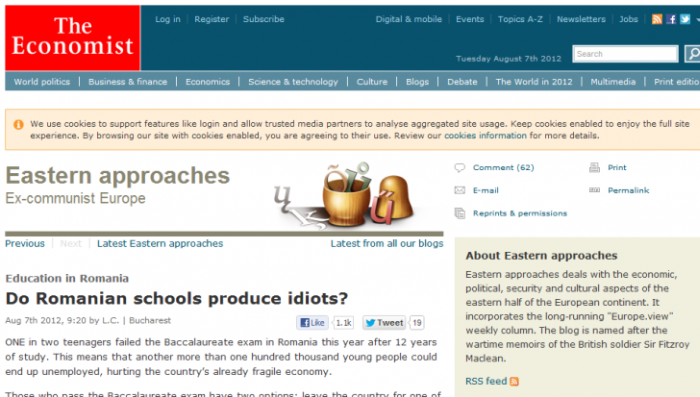Open the Jobs link
Image resolution: width=700 pixels, height=397 pixels.
click(x=628, y=19)
